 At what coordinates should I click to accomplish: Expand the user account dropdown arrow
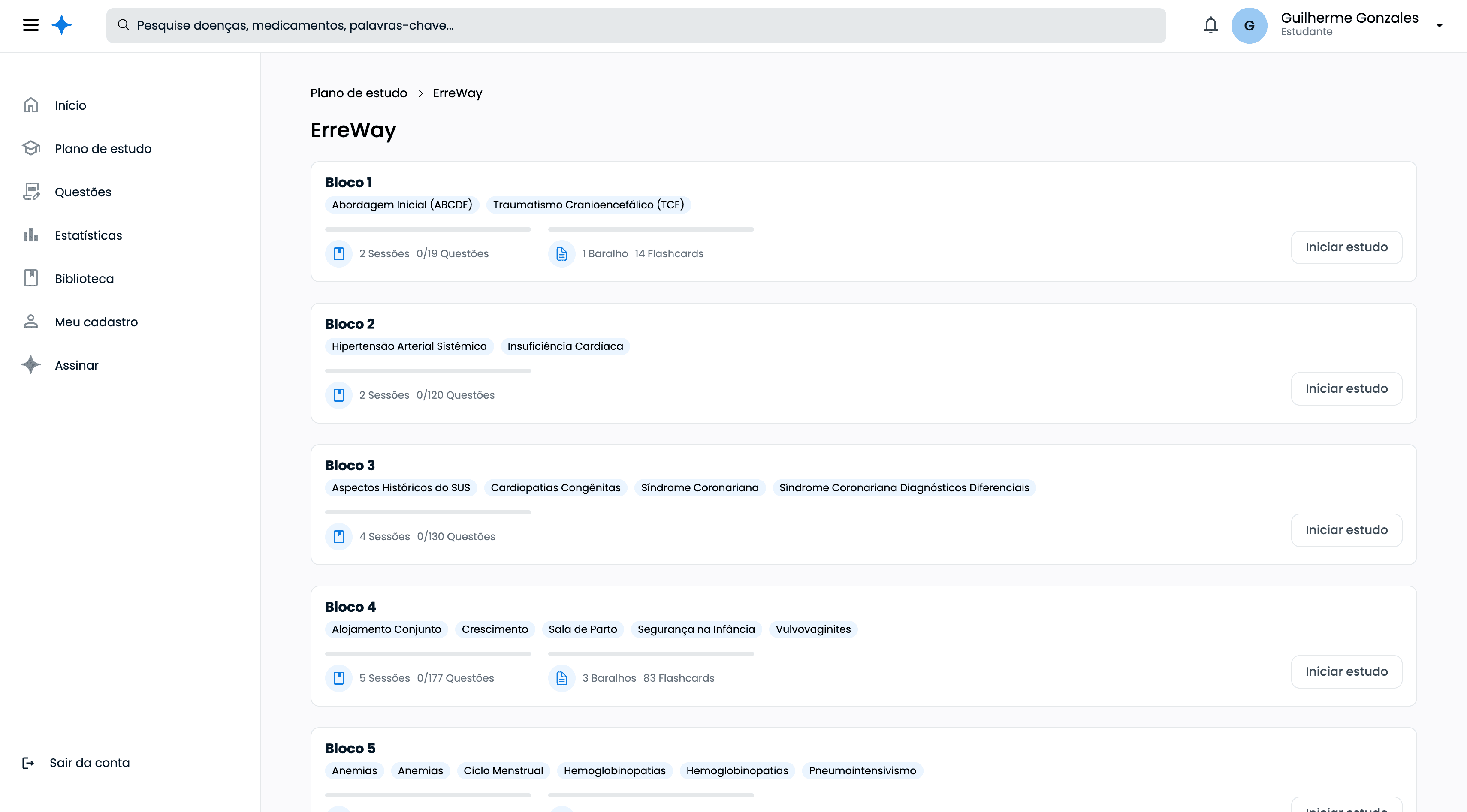pos(1439,26)
